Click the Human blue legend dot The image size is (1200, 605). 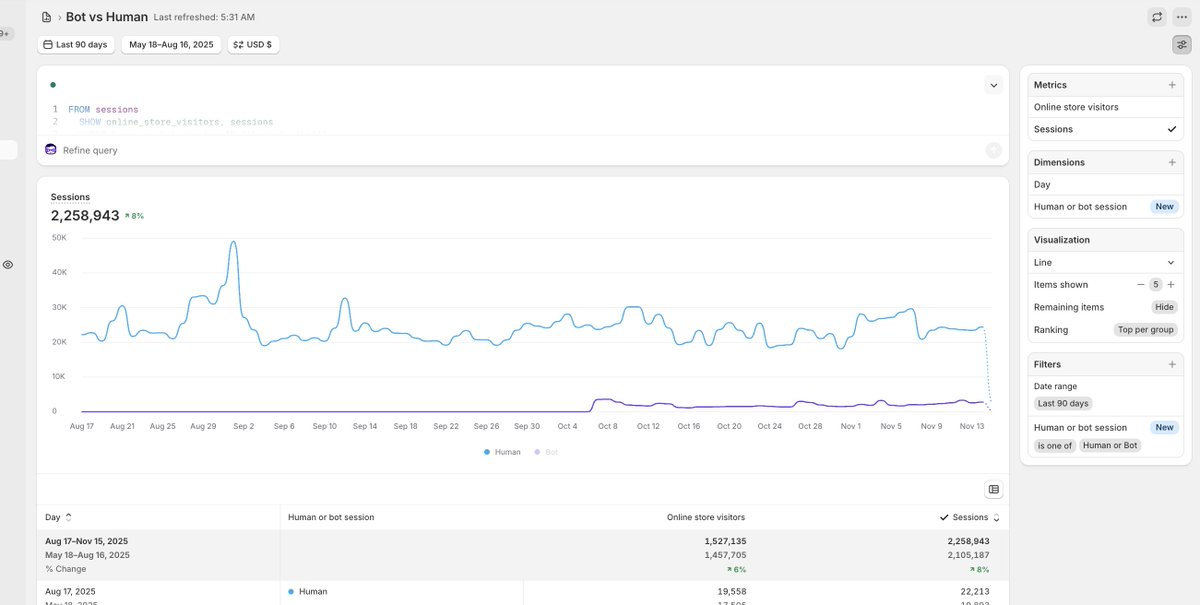point(487,452)
